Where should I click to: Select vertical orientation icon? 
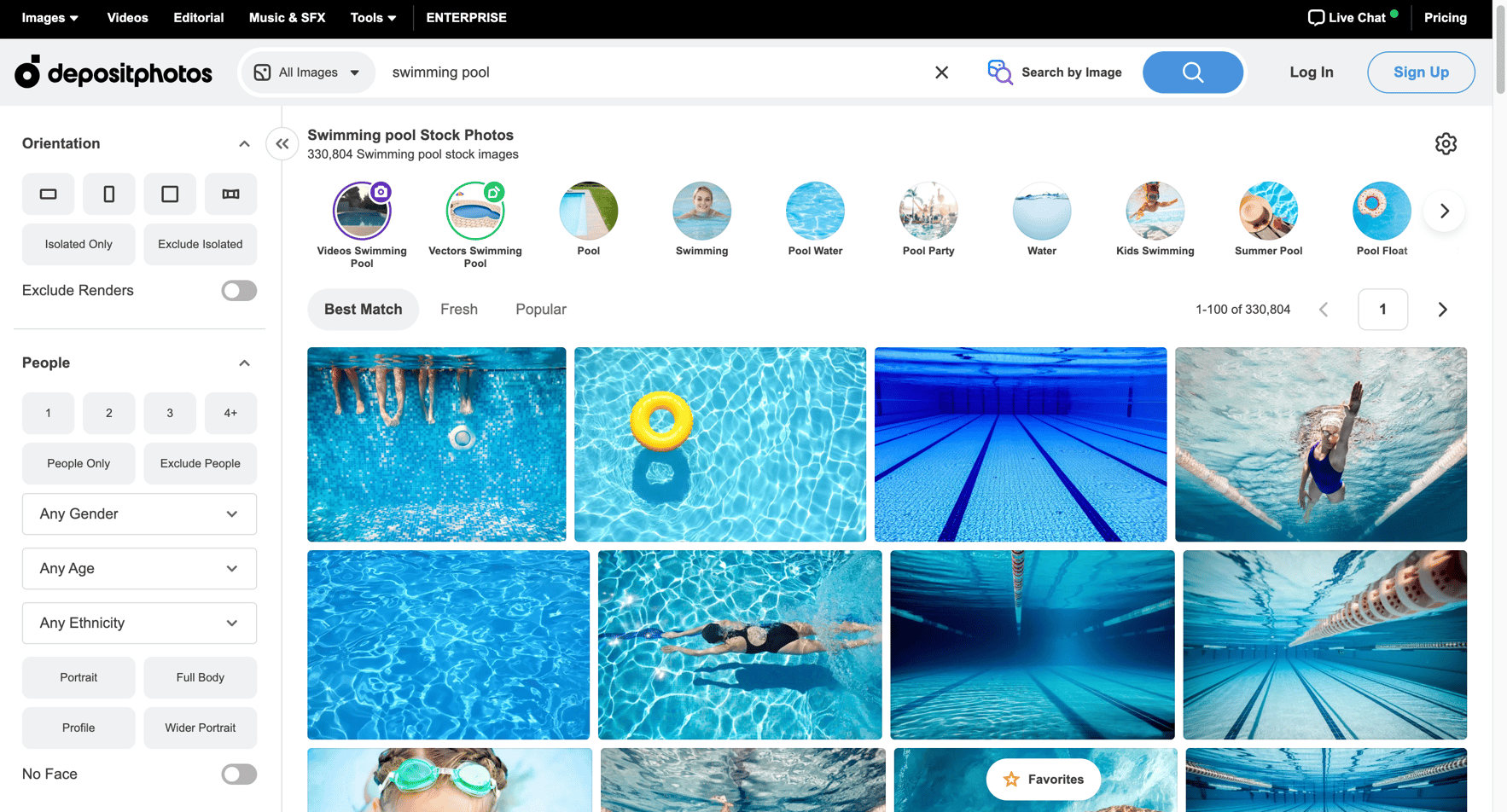109,194
